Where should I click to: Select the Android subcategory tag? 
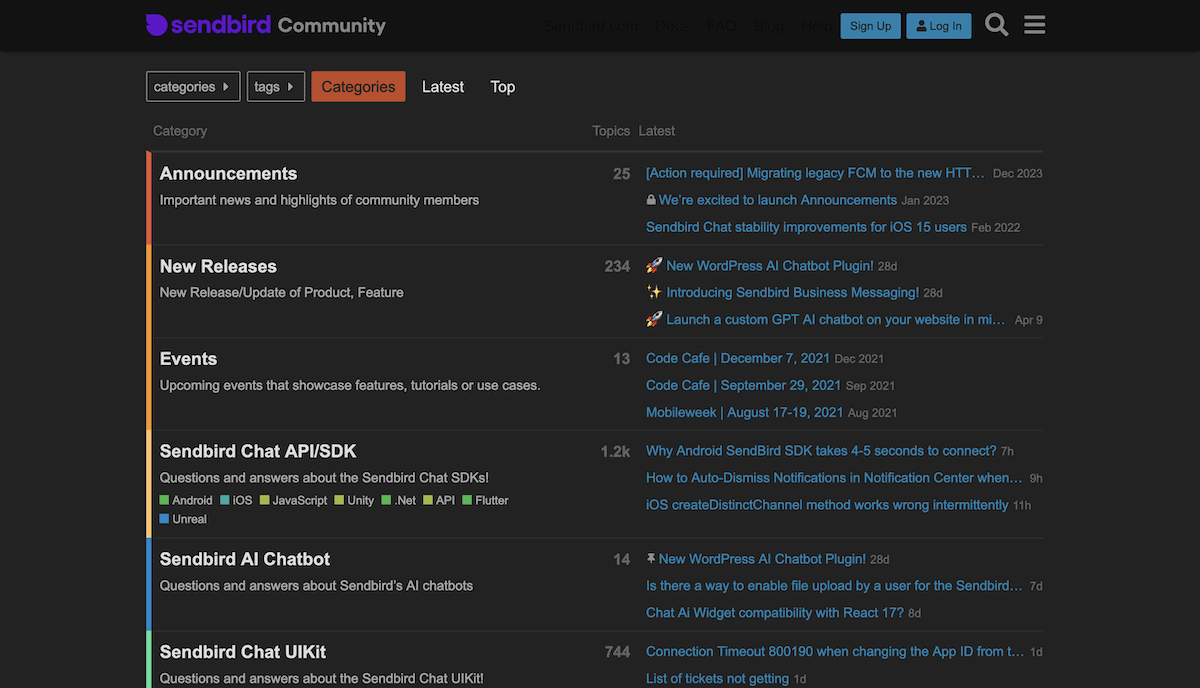tap(186, 500)
